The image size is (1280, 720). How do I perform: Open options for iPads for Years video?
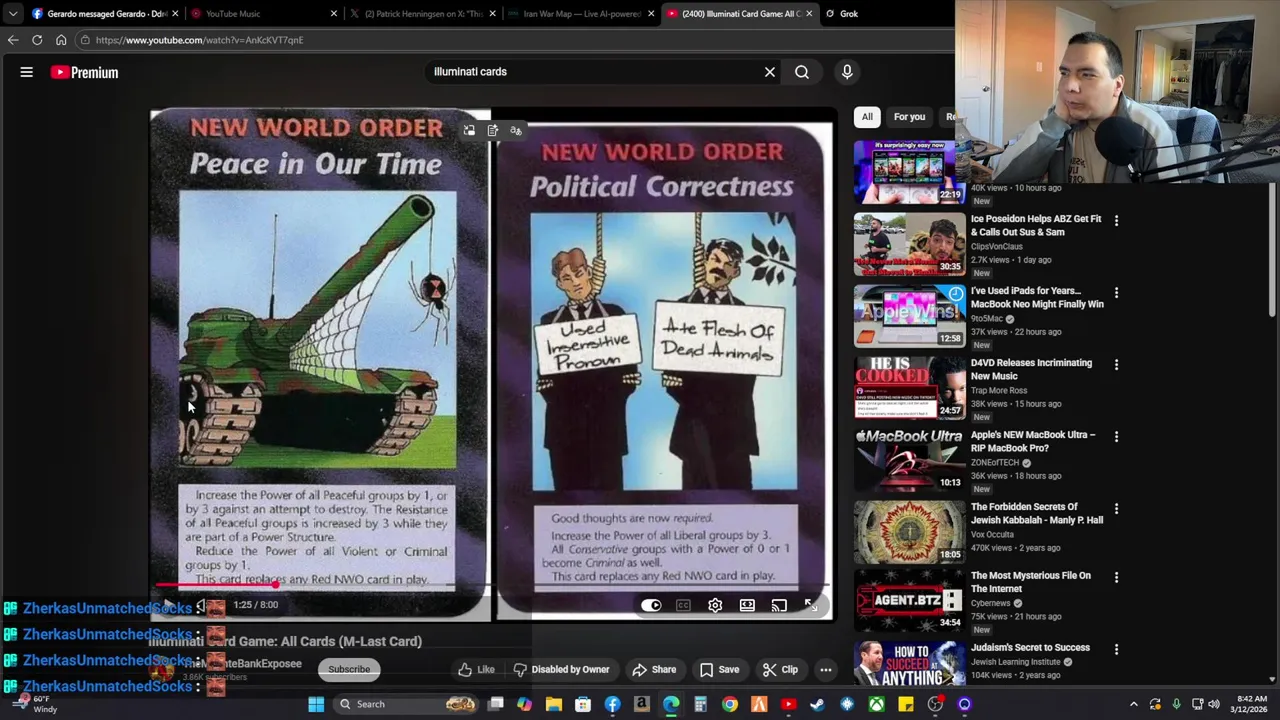pyautogui.click(x=1116, y=292)
